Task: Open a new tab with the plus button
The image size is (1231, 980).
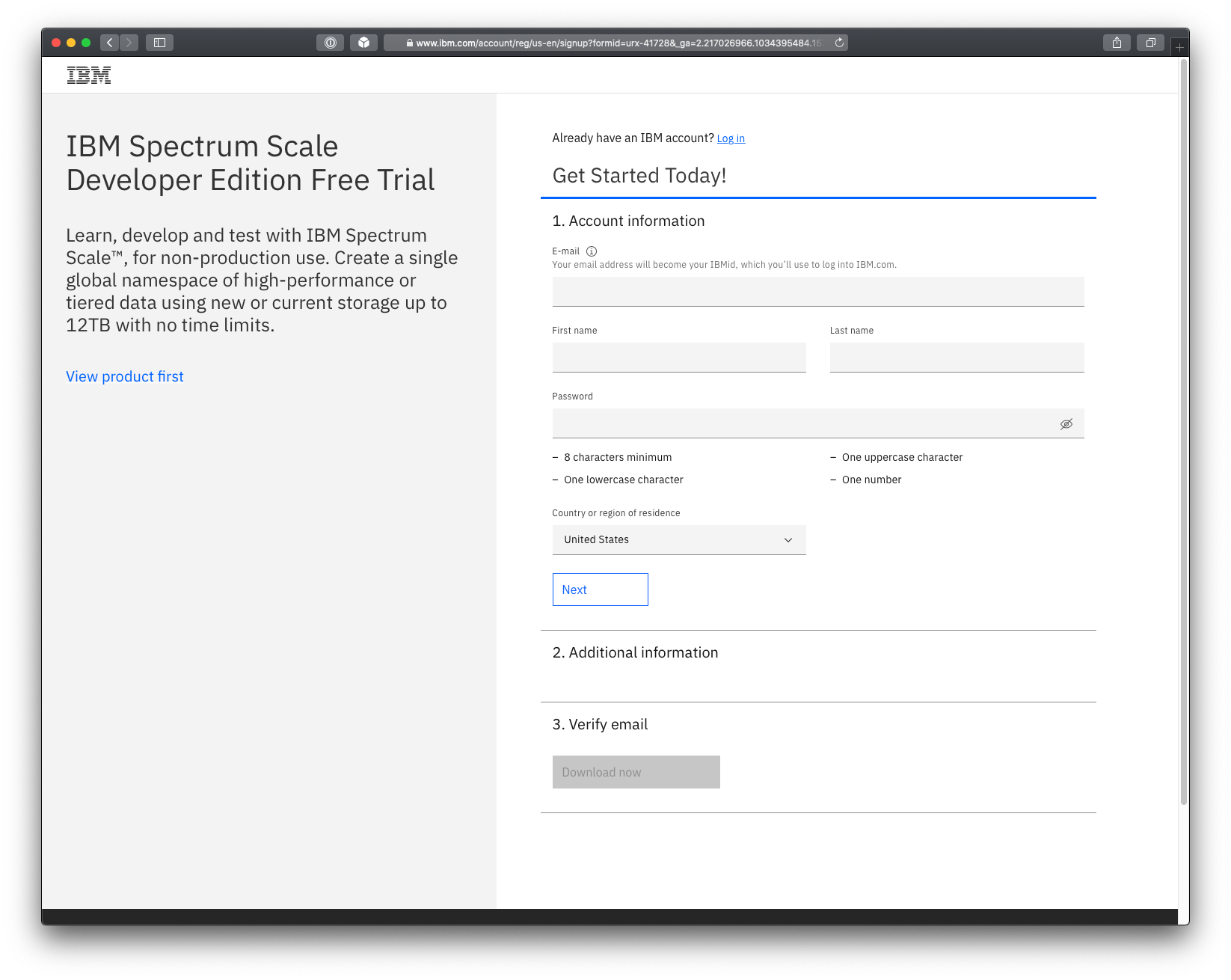Action: pos(1179,46)
